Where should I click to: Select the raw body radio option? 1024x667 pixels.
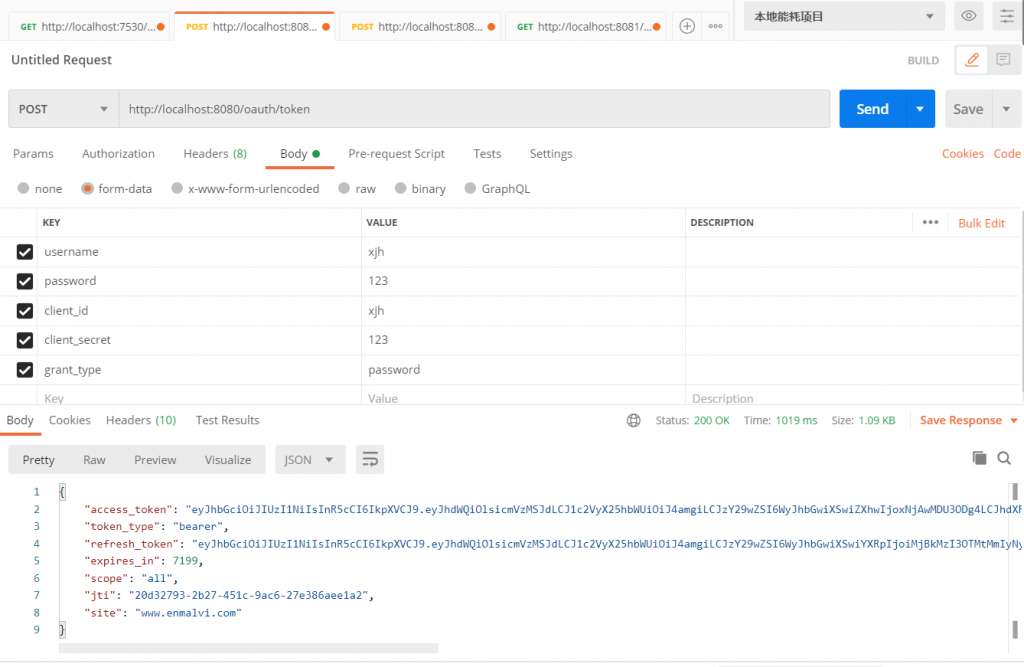click(344, 189)
